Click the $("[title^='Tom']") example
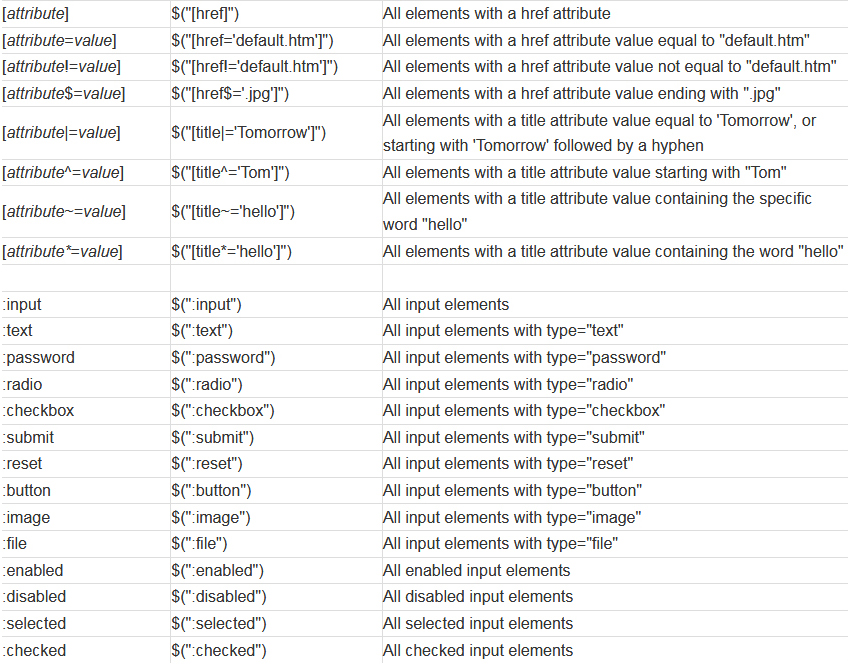The image size is (848, 668). click(230, 173)
